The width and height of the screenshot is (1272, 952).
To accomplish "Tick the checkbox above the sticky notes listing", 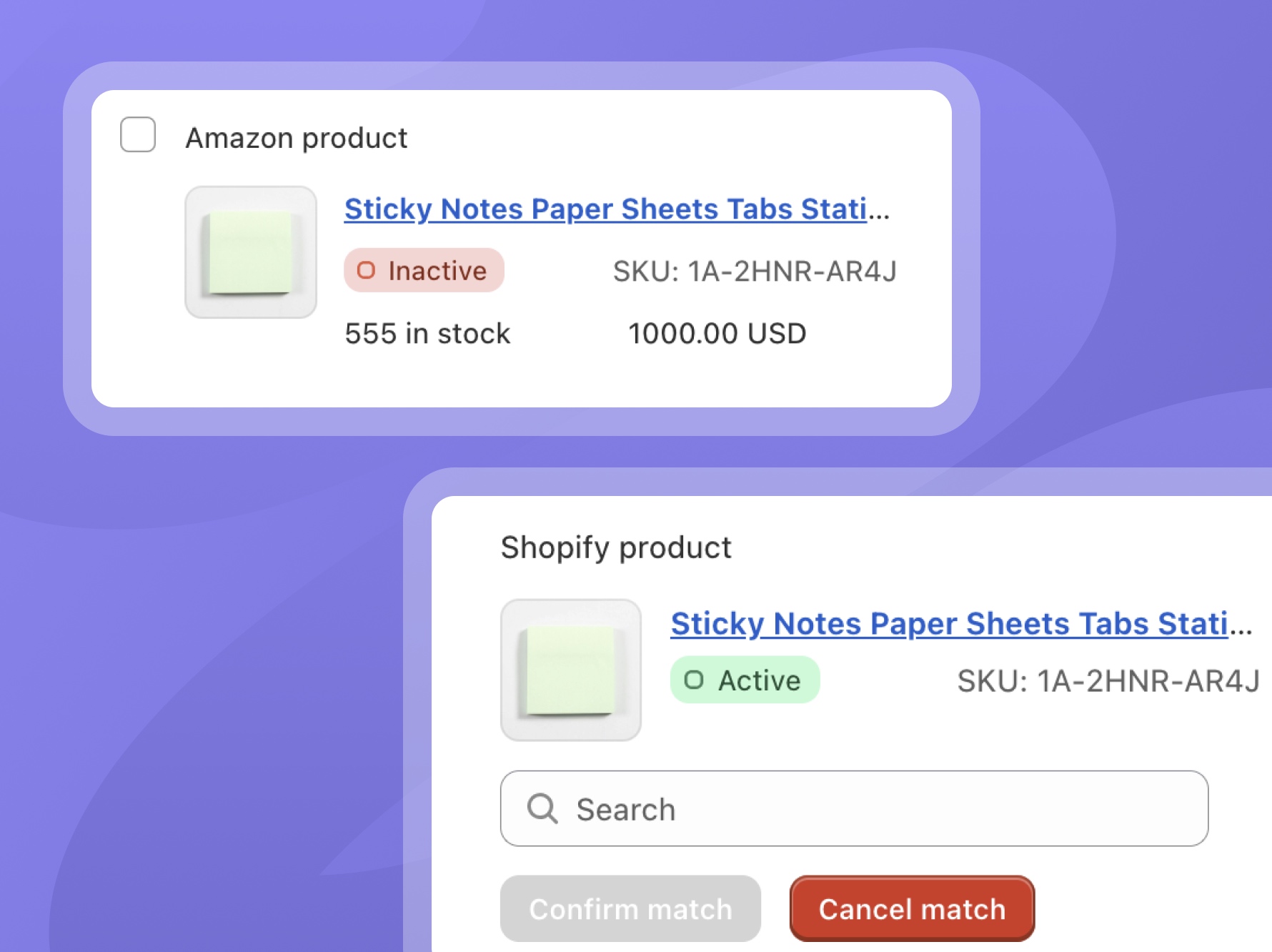I will point(138,134).
